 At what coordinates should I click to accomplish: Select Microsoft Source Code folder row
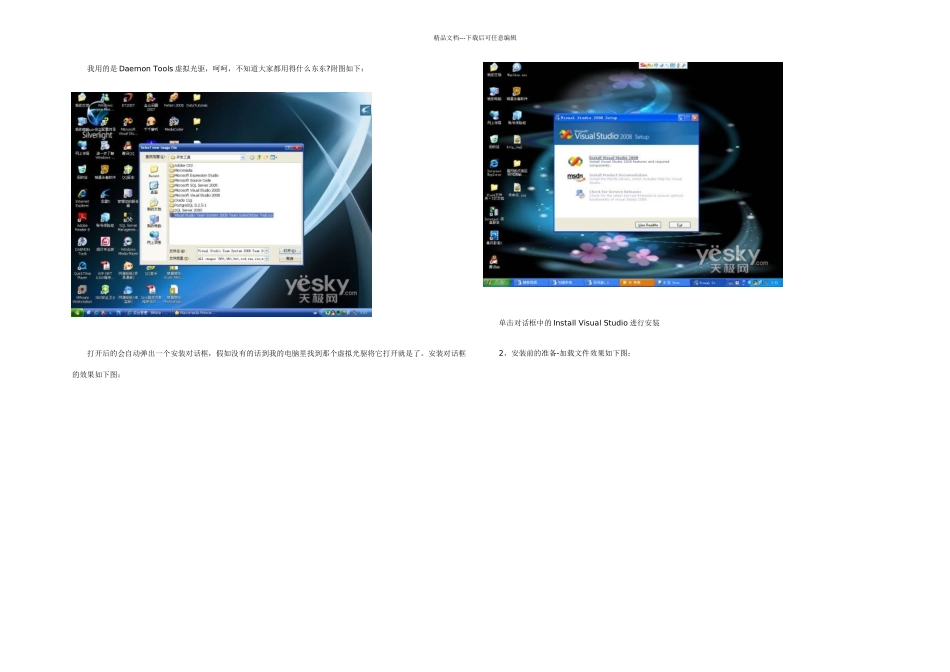click(x=190, y=180)
